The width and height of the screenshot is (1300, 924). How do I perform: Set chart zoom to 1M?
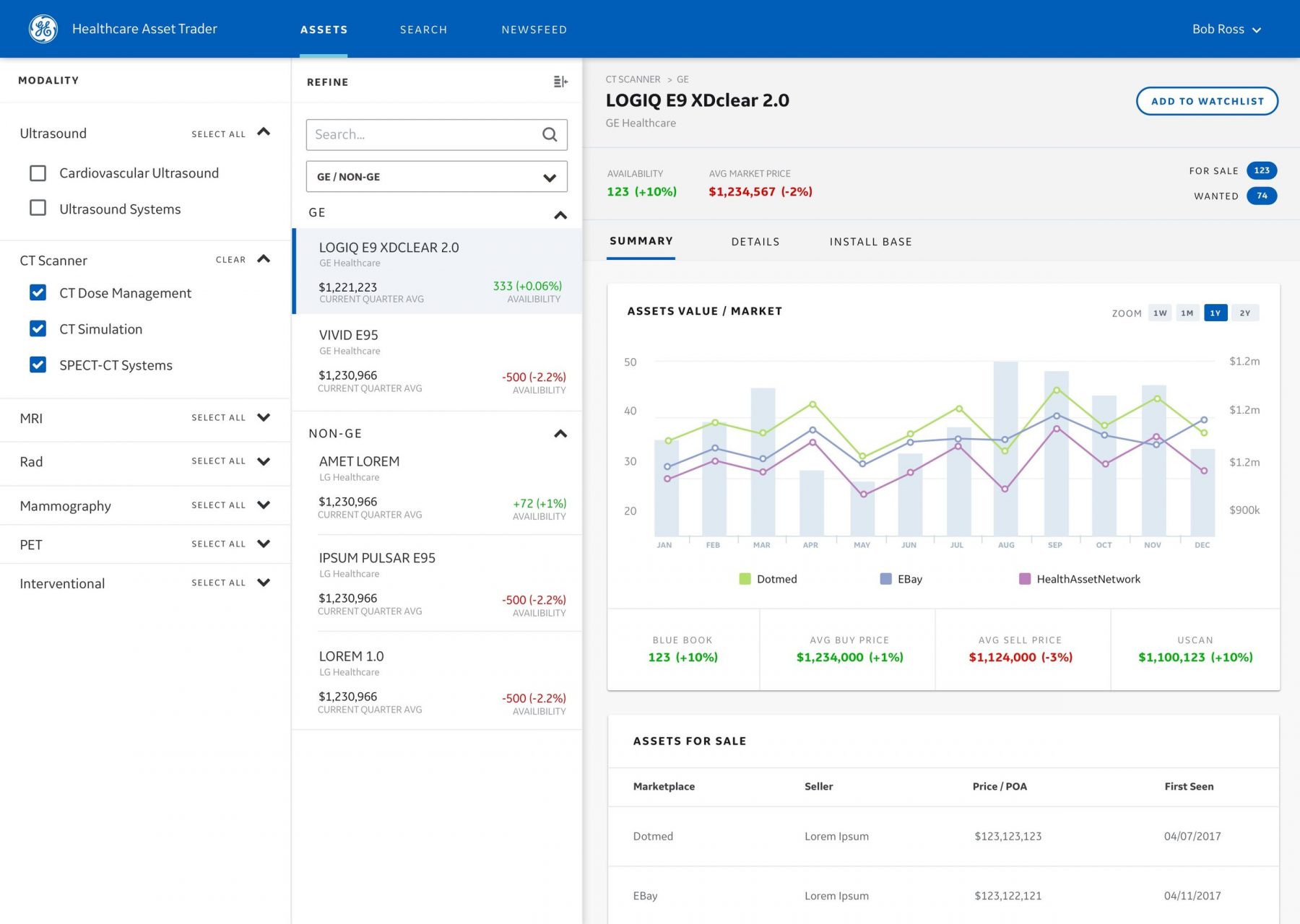tap(1187, 313)
